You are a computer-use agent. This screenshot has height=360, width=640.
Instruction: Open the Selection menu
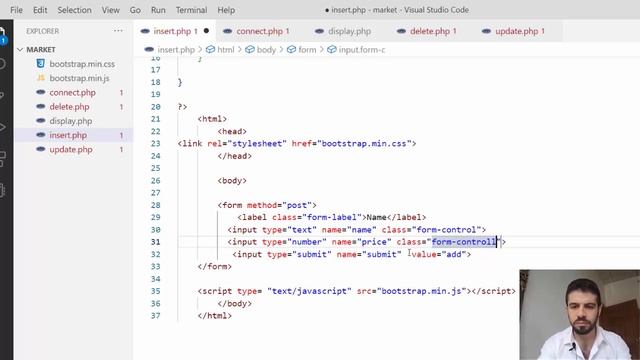coord(74,10)
